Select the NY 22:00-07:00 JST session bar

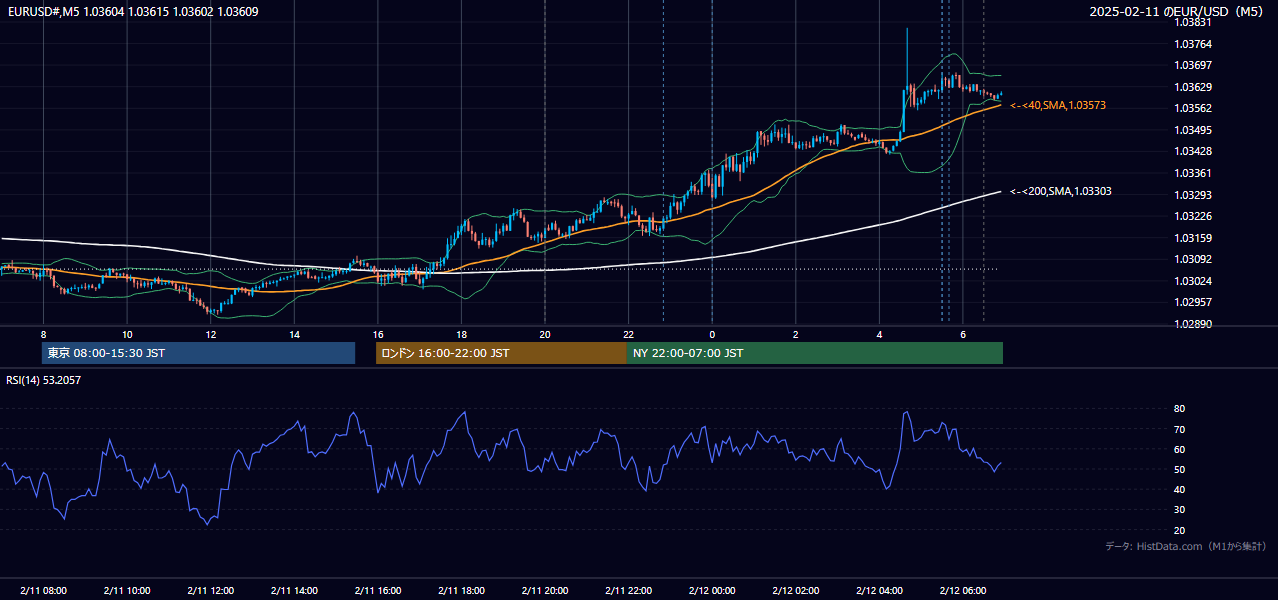coord(815,353)
